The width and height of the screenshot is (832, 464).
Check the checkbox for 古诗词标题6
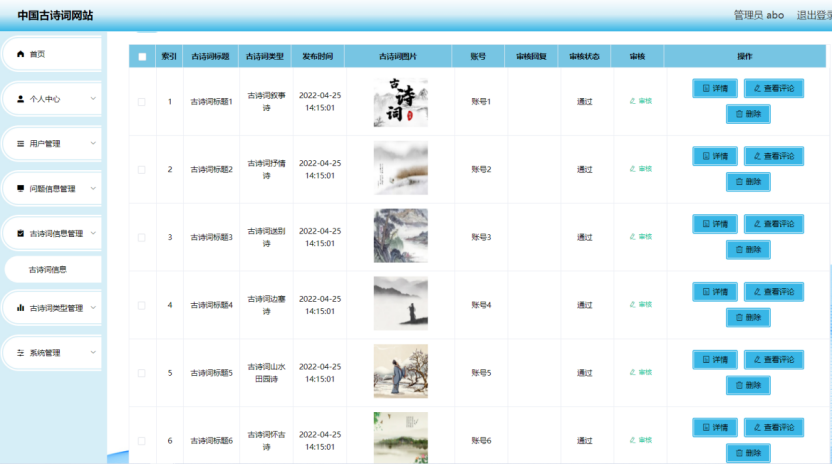point(142,441)
